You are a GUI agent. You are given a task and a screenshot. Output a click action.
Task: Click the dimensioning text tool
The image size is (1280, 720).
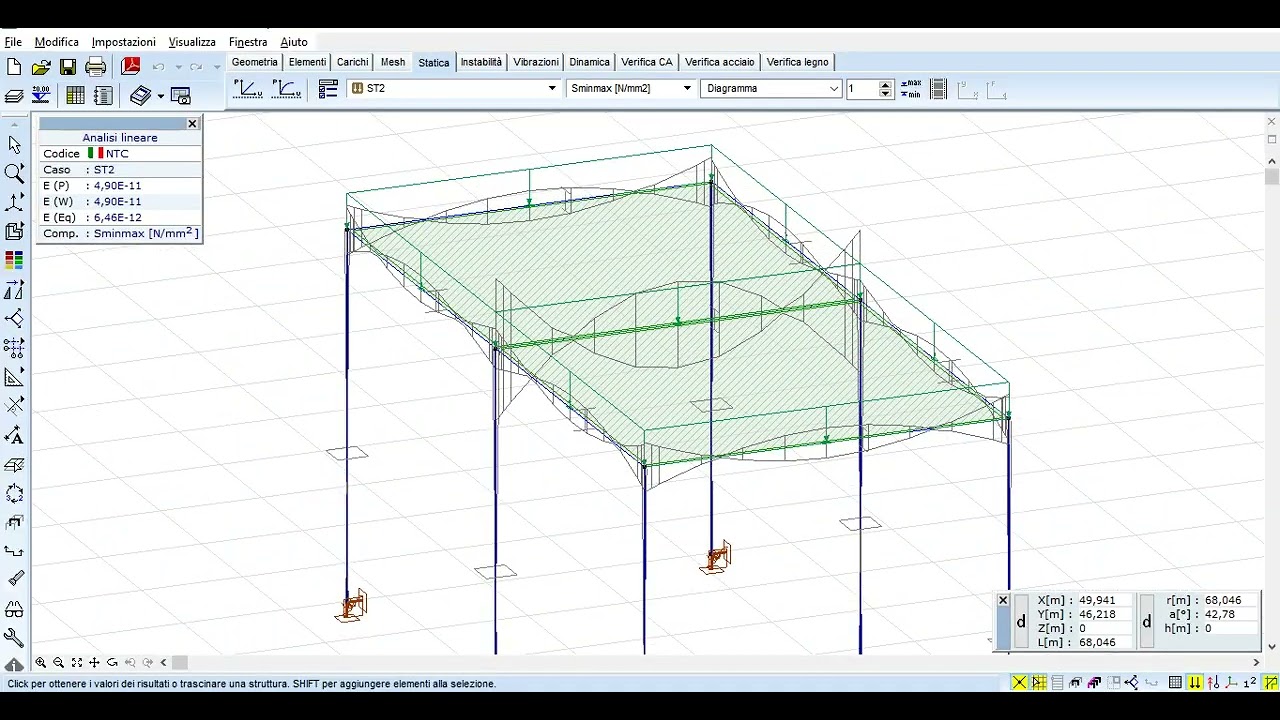(14, 435)
